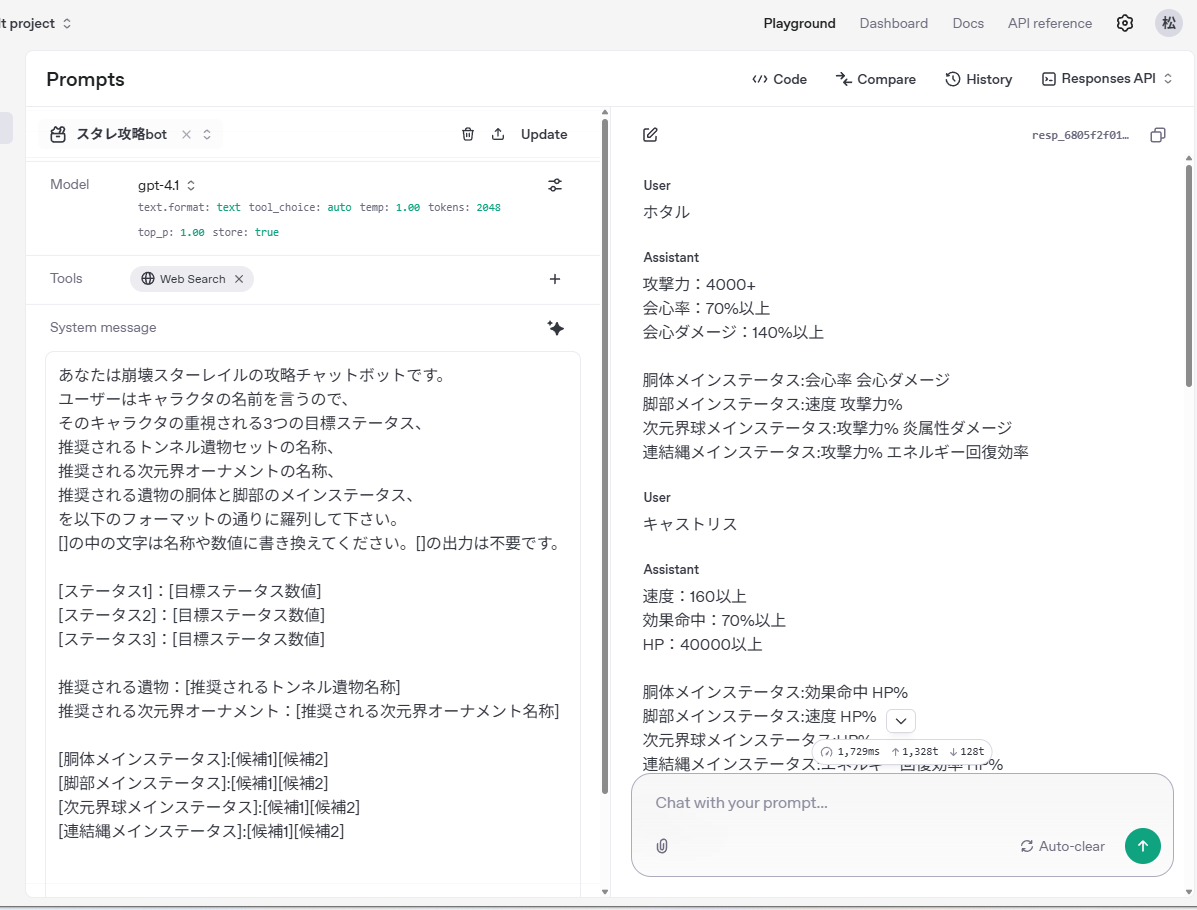Add a new tool with the plus icon

click(x=554, y=279)
